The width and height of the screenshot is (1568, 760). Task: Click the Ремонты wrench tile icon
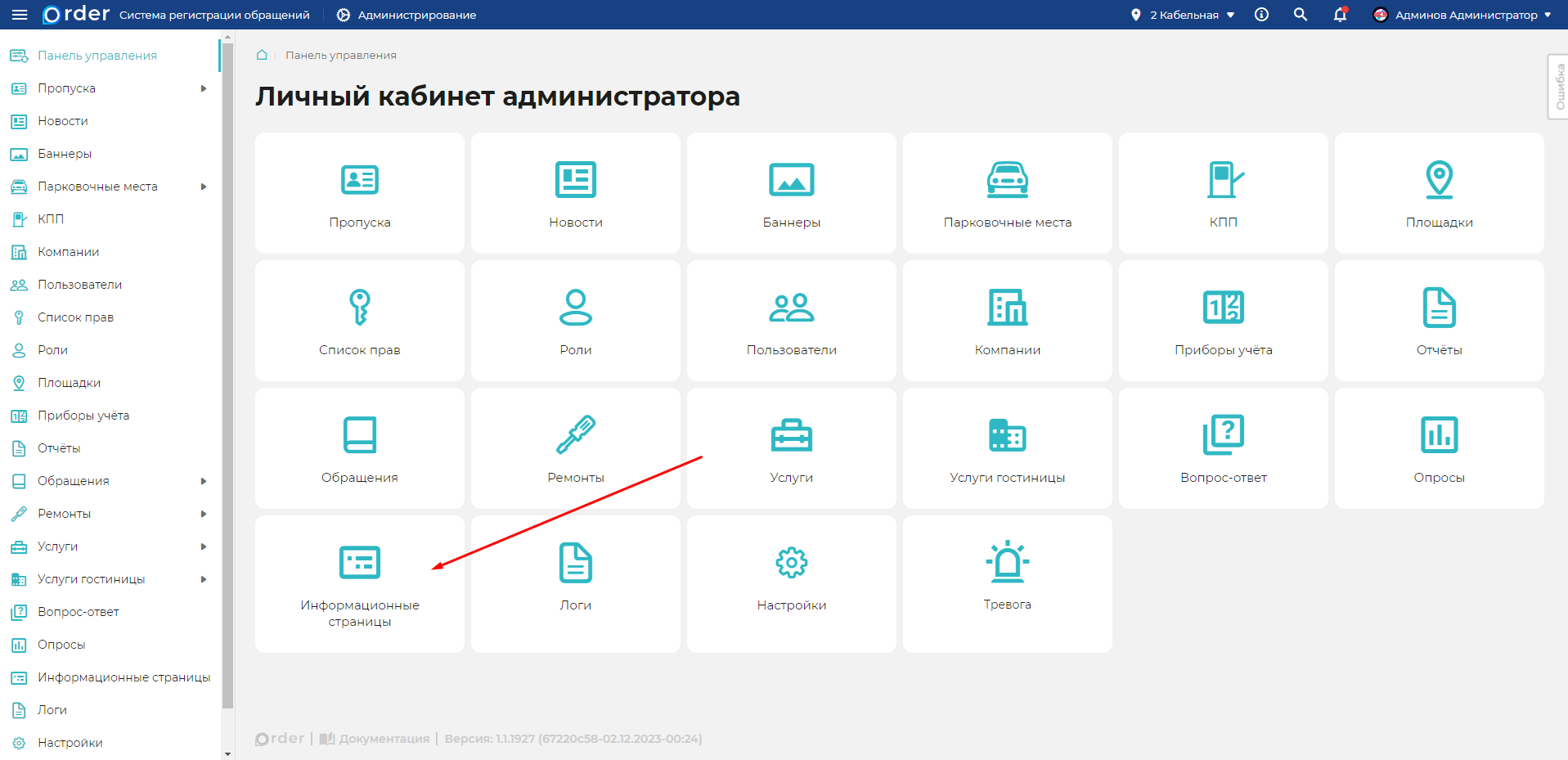click(x=576, y=434)
